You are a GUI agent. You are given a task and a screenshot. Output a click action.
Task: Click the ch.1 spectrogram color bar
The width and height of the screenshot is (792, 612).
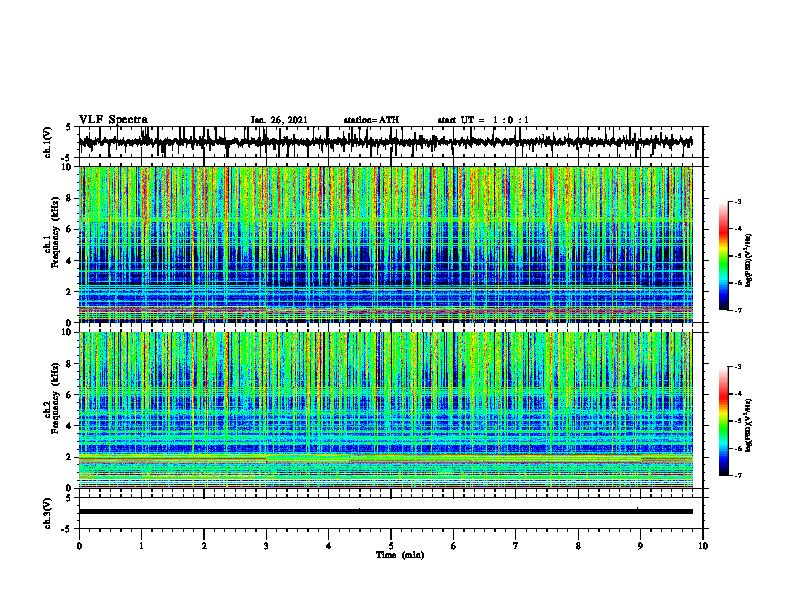(724, 256)
